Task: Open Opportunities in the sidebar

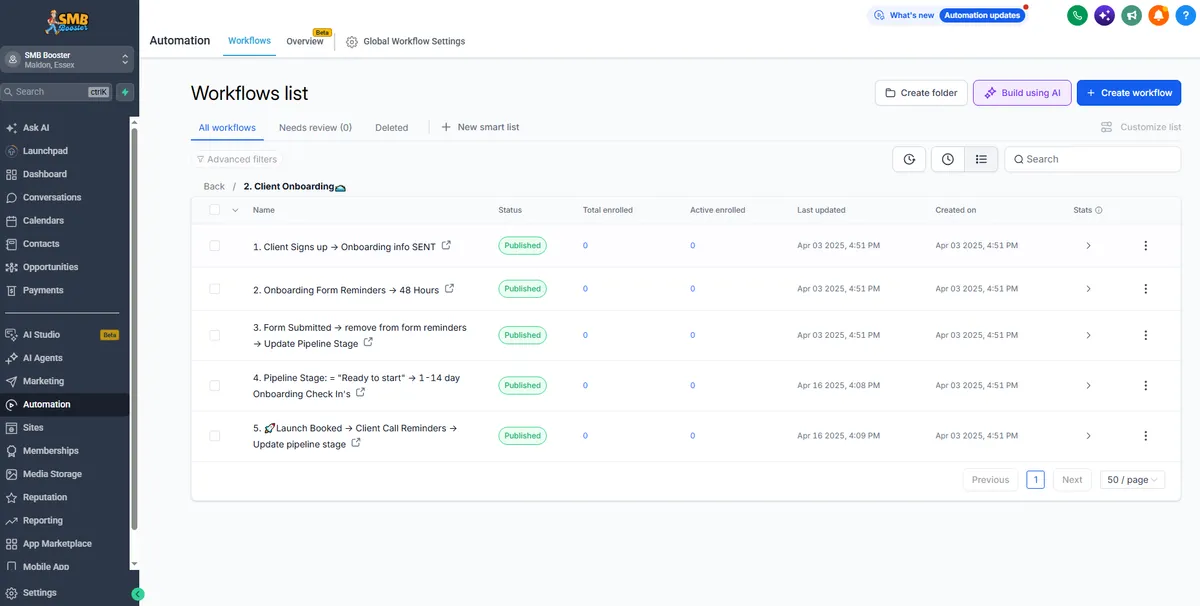Action: click(x=50, y=267)
